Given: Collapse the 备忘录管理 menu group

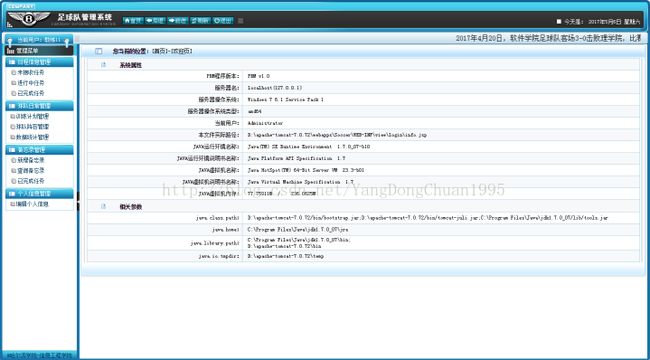Looking at the screenshot, I should (39, 150).
